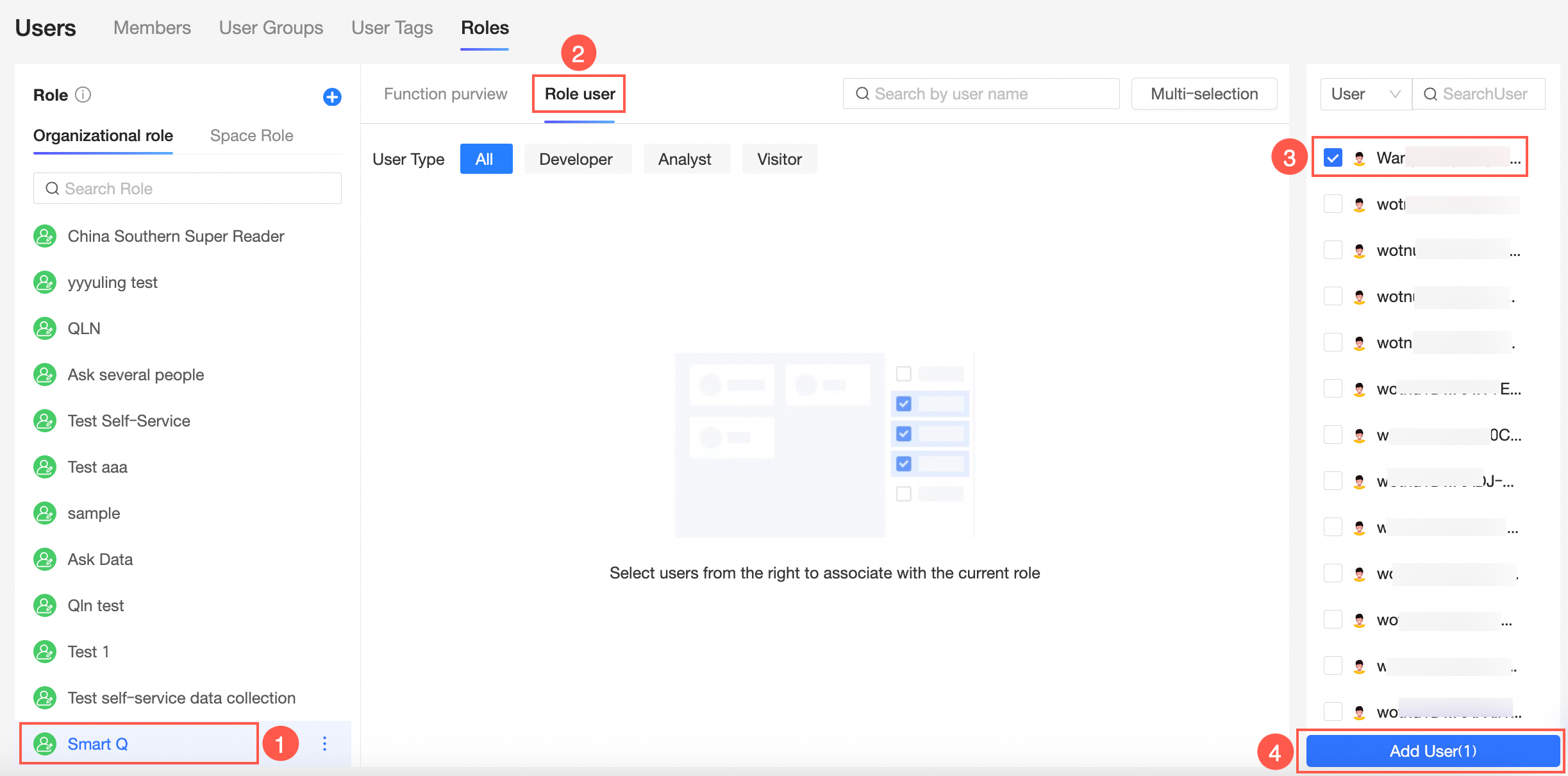
Task: Click the Add User(1) button
Action: coord(1432,751)
